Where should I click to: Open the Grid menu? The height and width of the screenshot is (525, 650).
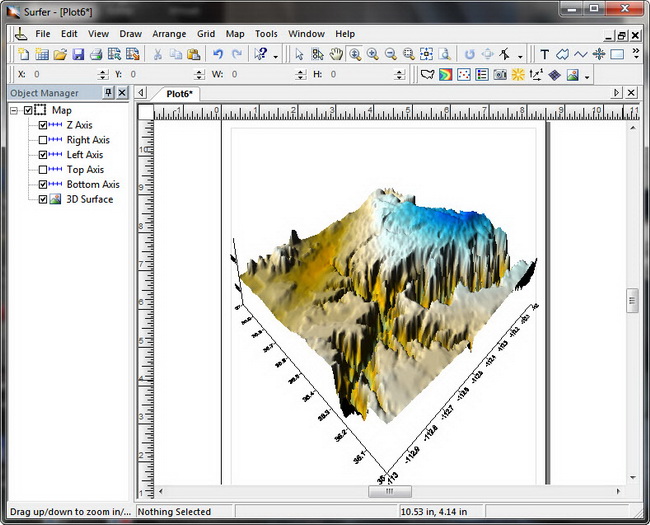[205, 33]
